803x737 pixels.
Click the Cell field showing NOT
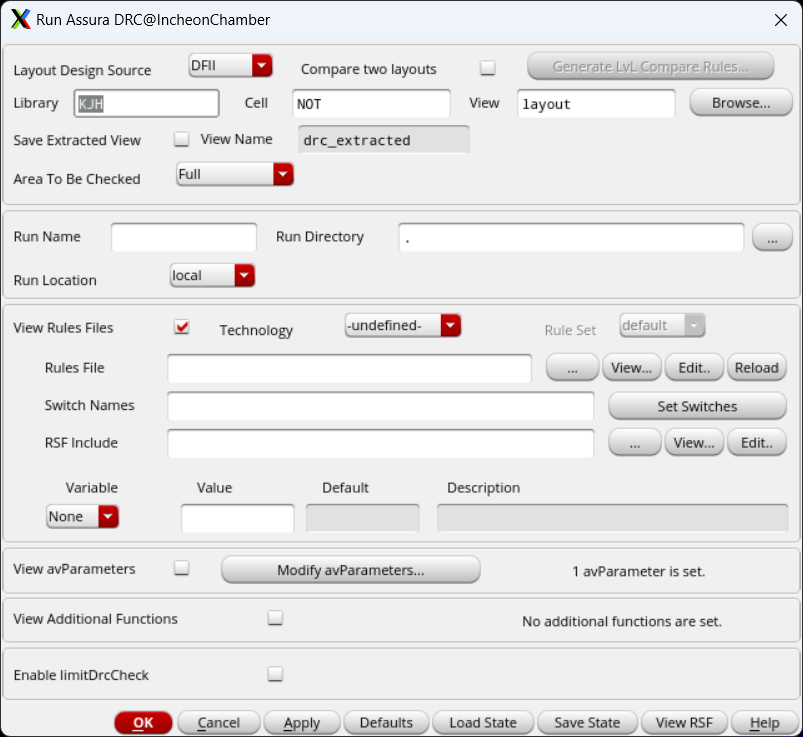pyautogui.click(x=371, y=103)
